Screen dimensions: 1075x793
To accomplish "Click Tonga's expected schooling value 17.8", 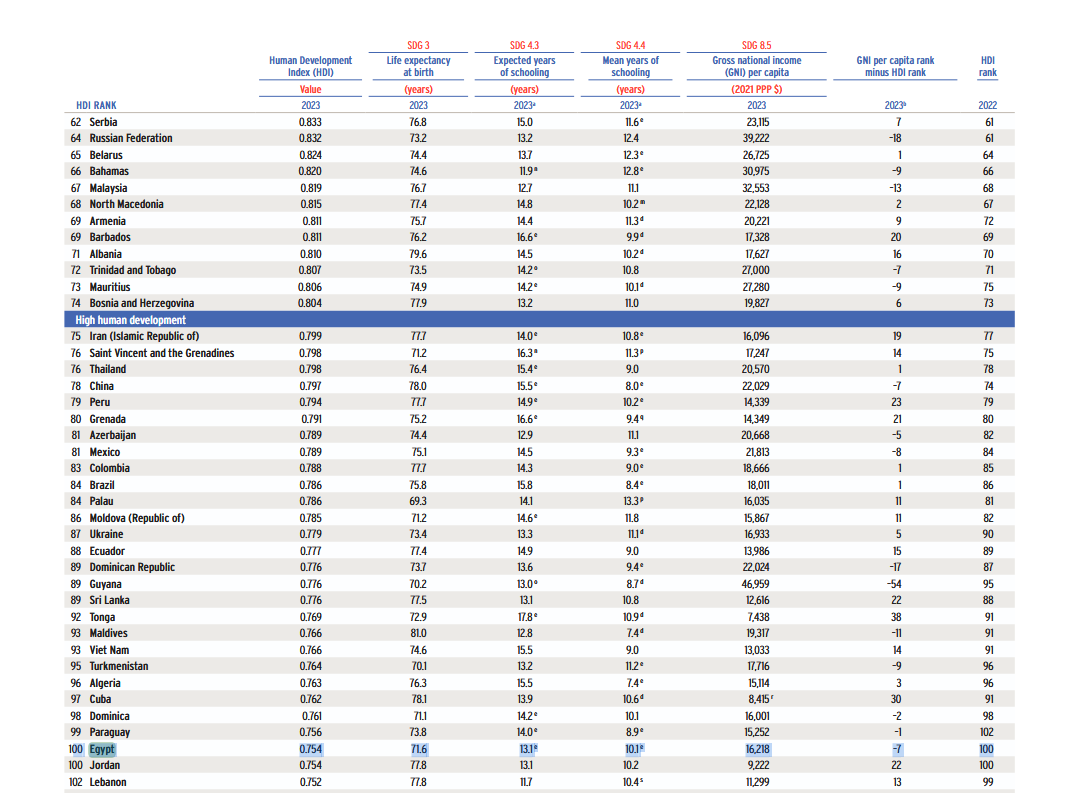I will coord(523,617).
